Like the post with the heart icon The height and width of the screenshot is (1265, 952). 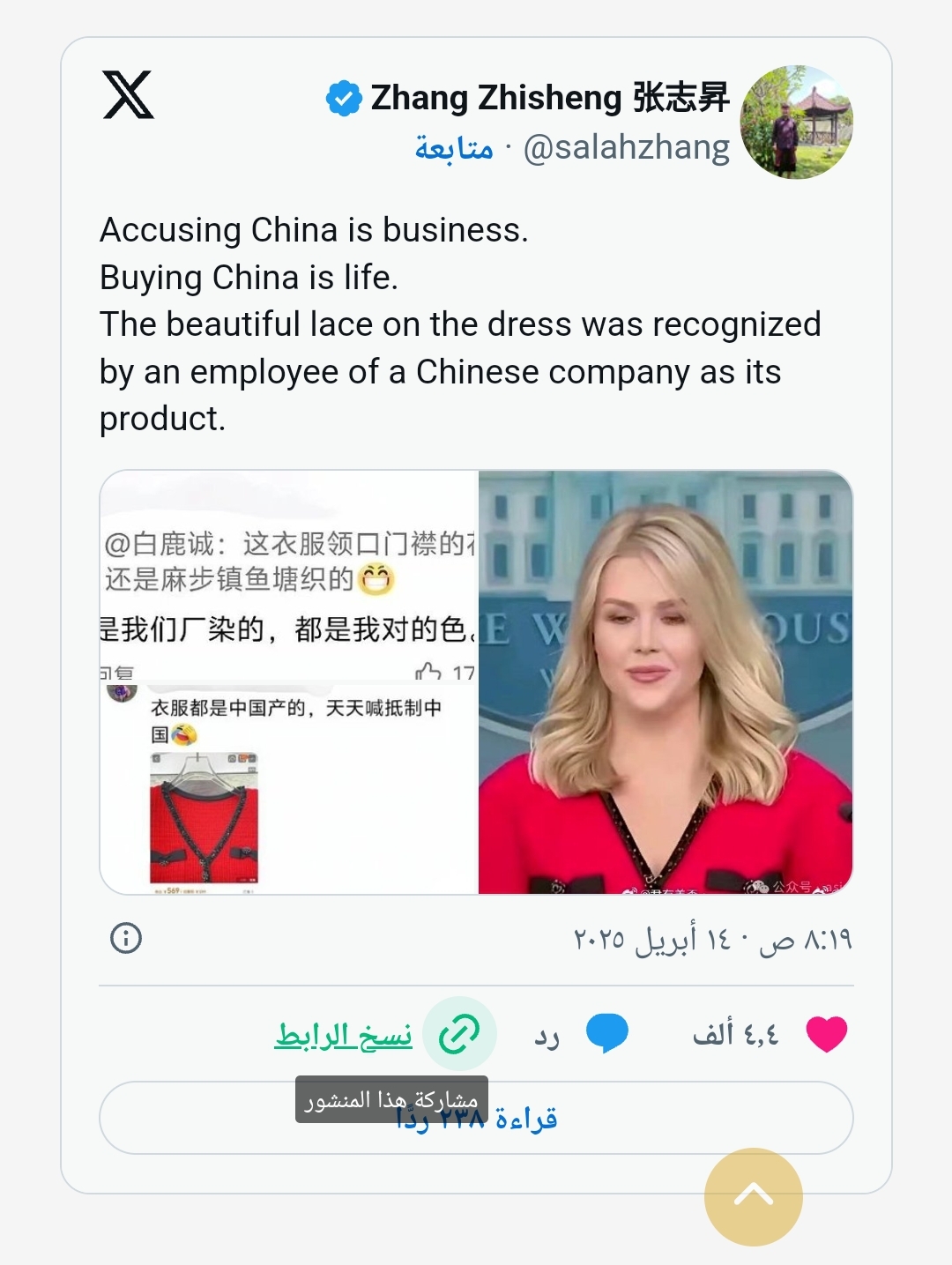click(827, 1034)
